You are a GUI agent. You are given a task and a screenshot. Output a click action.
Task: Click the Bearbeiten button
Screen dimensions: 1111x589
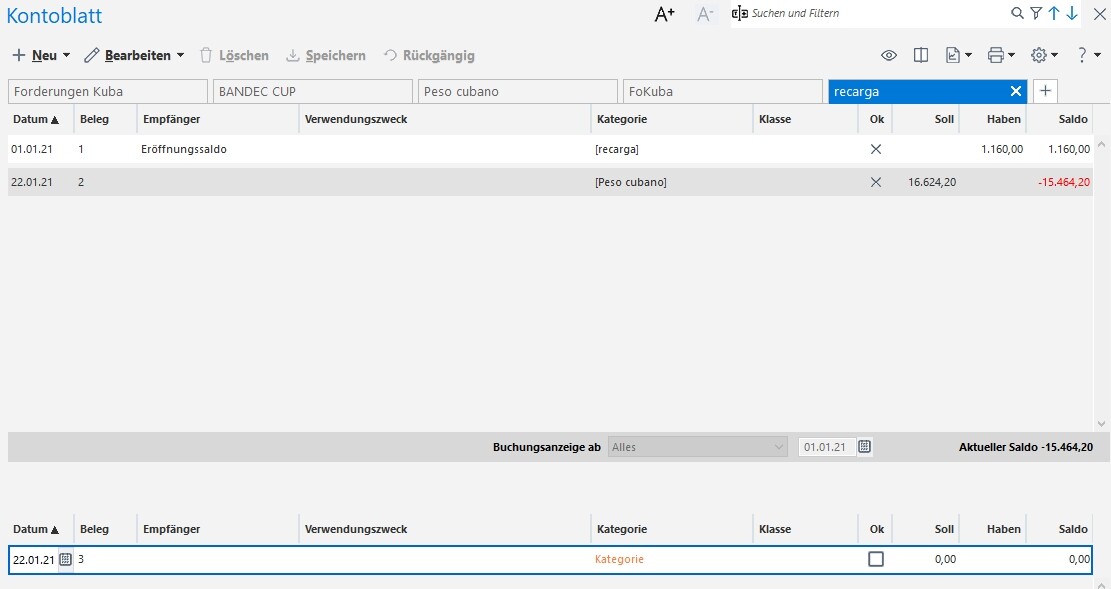click(x=128, y=55)
